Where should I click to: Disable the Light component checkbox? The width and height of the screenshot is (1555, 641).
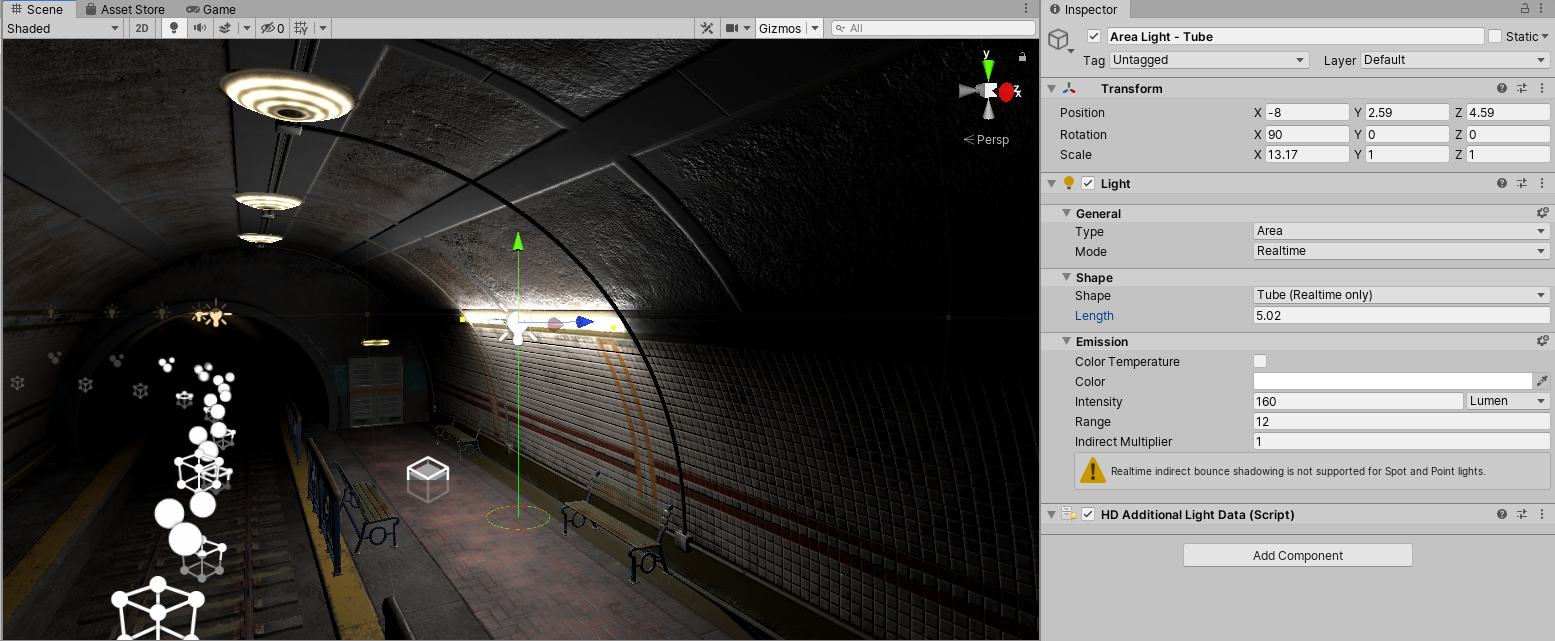[x=1088, y=184]
